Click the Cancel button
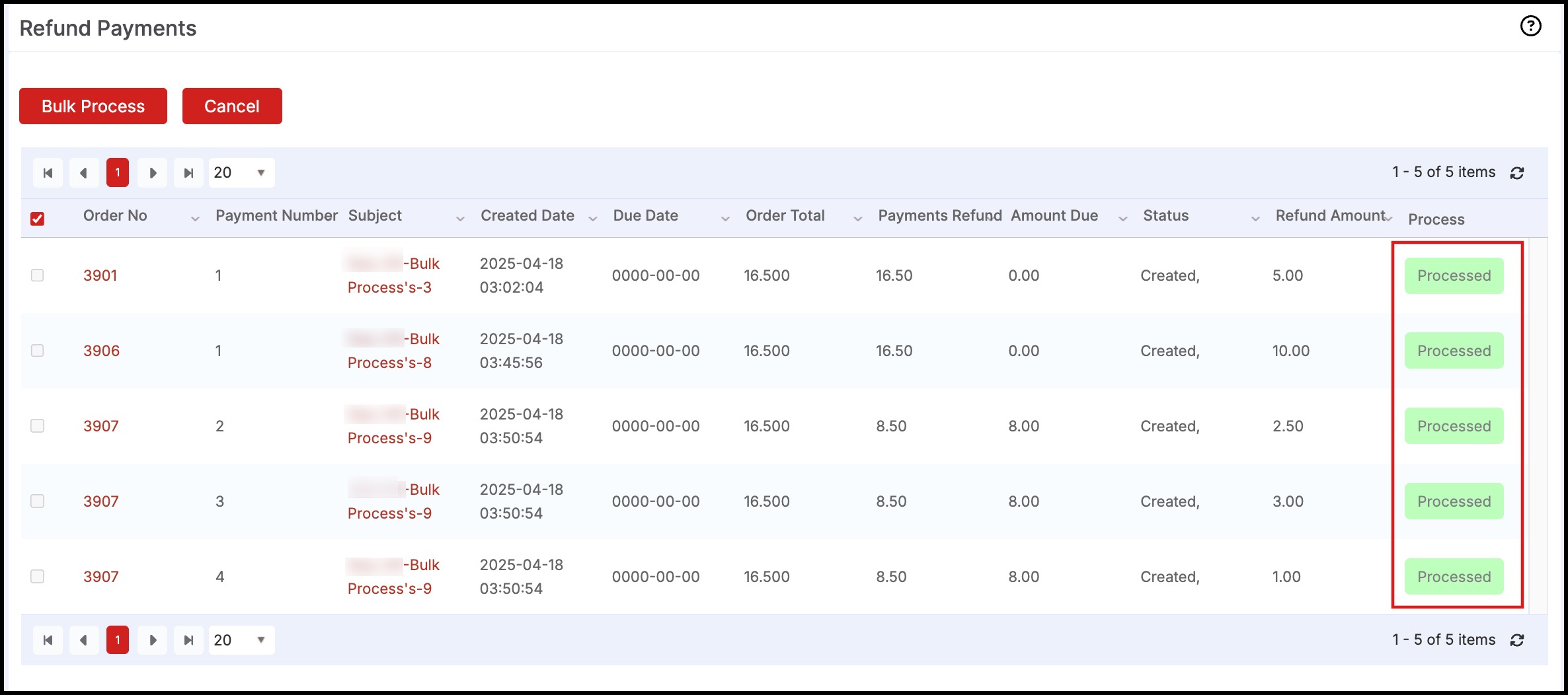The height and width of the screenshot is (695, 1568). 232,106
